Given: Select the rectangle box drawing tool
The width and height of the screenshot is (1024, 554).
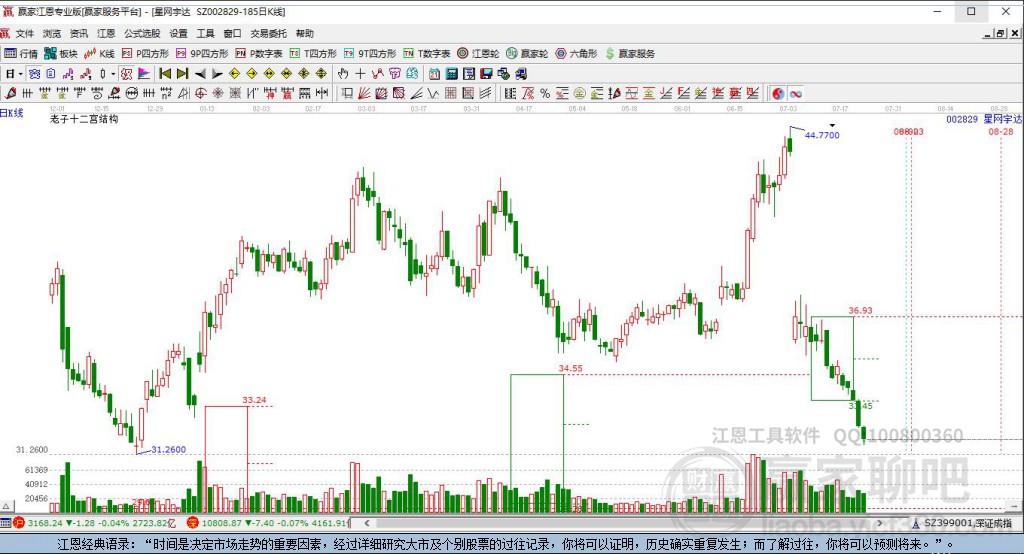Looking at the screenshot, I should pyautogui.click(x=347, y=94).
